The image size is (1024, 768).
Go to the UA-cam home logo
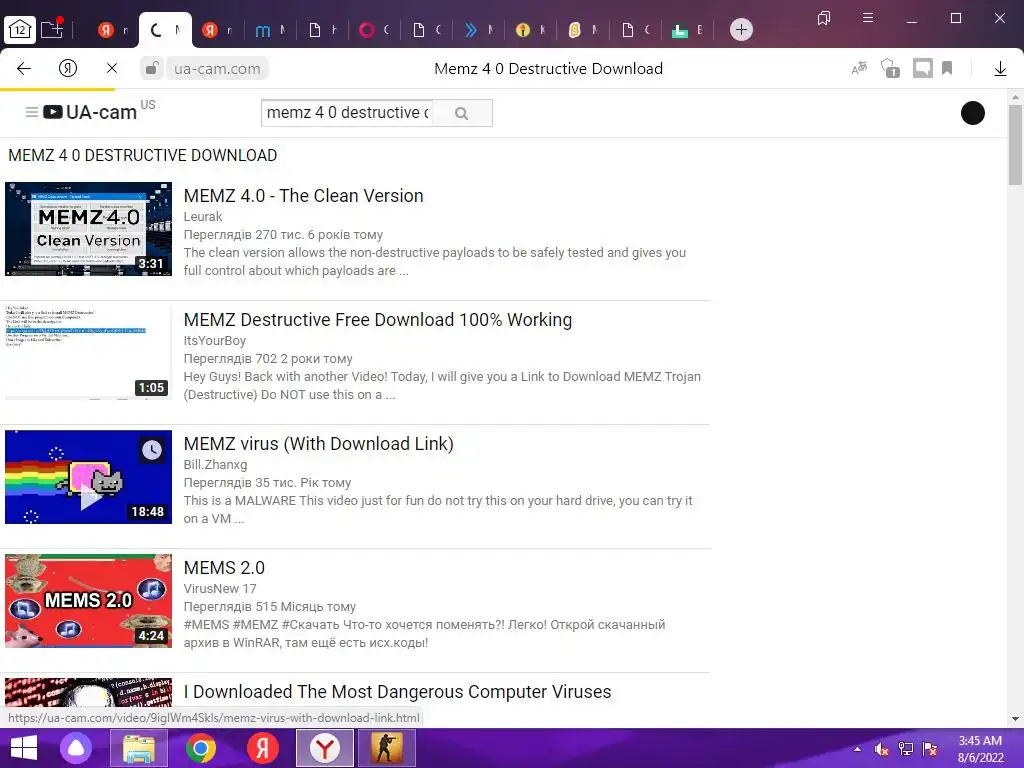(90, 112)
